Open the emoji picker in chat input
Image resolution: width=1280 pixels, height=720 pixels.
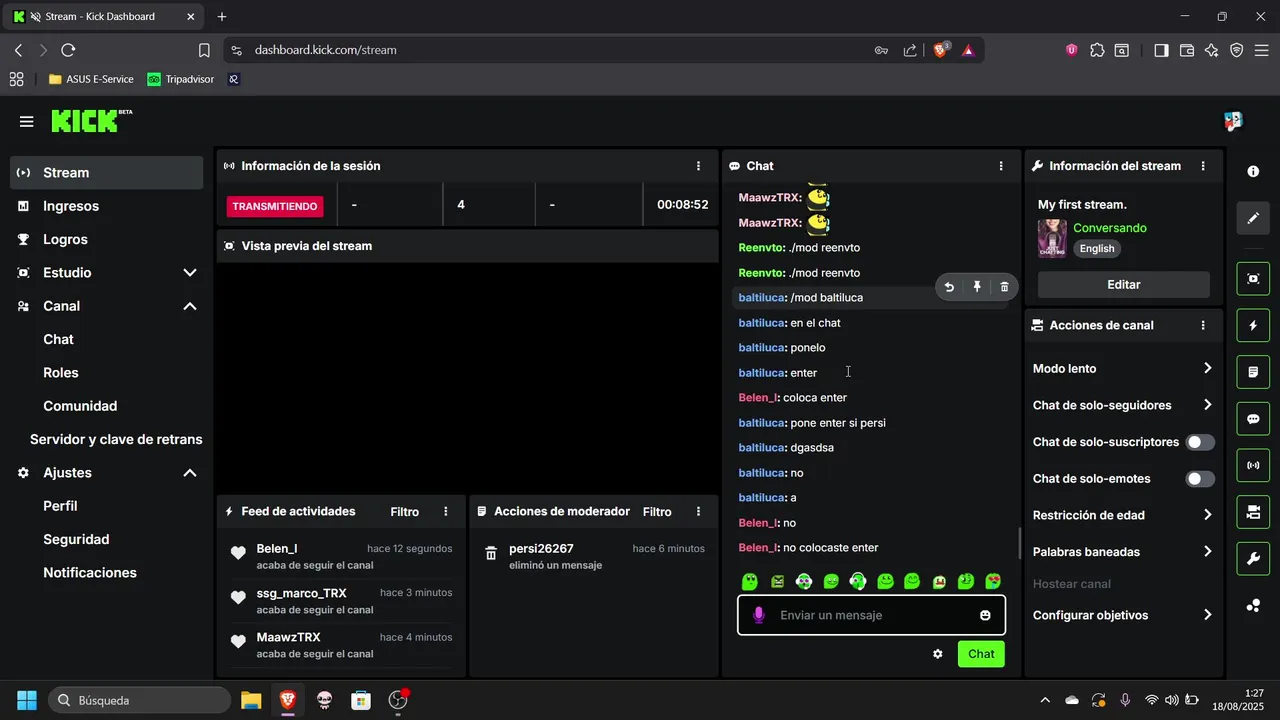(985, 615)
